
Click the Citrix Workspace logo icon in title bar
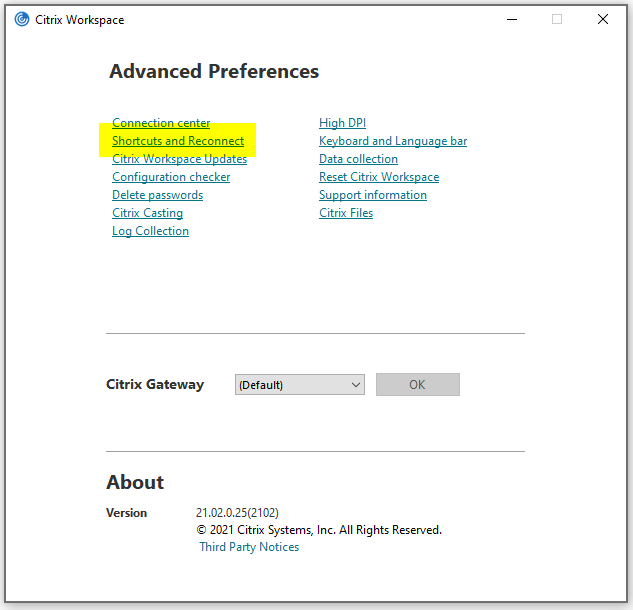coord(22,19)
